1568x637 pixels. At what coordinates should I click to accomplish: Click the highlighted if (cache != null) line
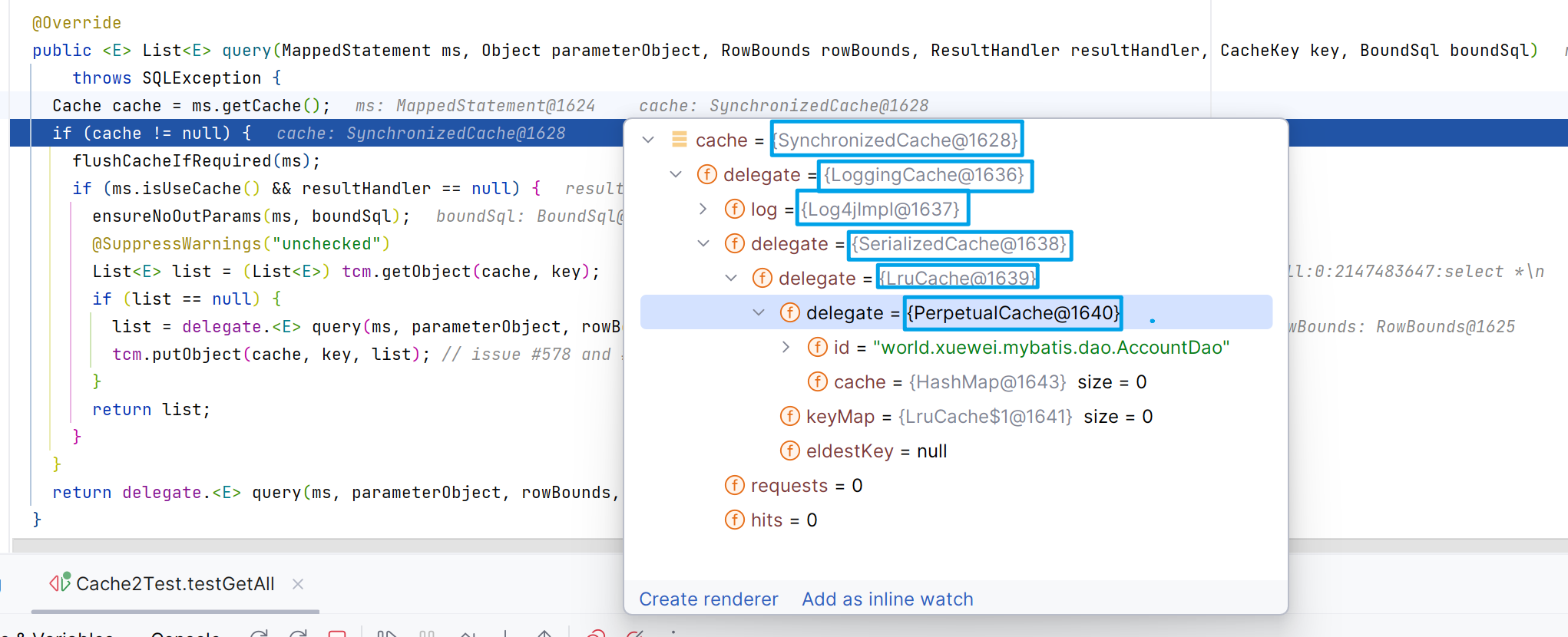tap(152, 134)
